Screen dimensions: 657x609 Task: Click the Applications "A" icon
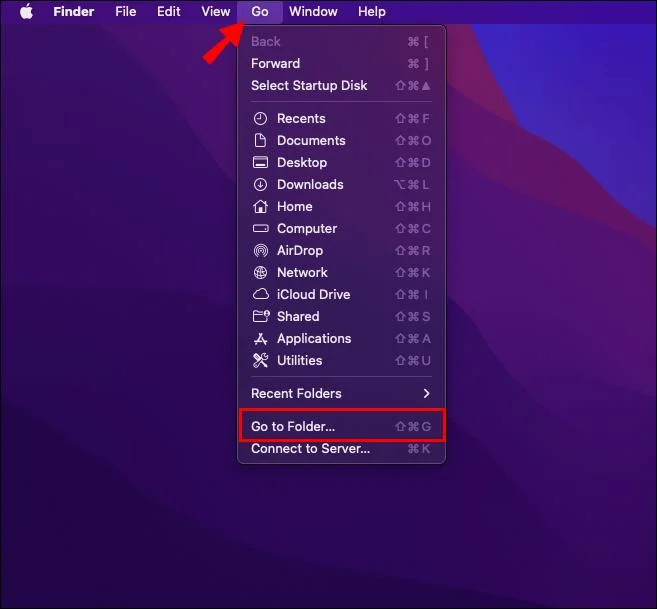260,339
